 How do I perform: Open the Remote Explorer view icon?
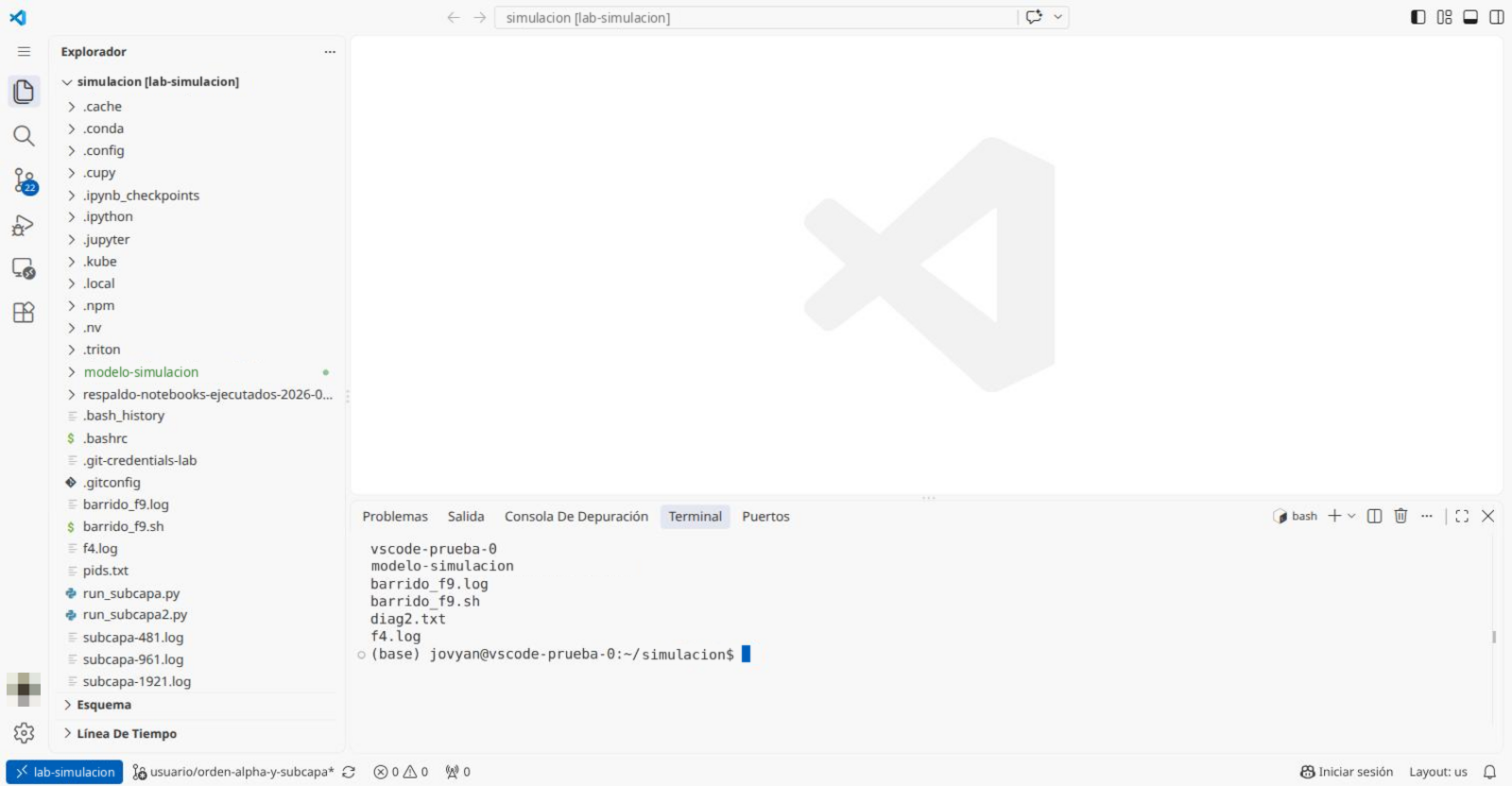coord(24,268)
